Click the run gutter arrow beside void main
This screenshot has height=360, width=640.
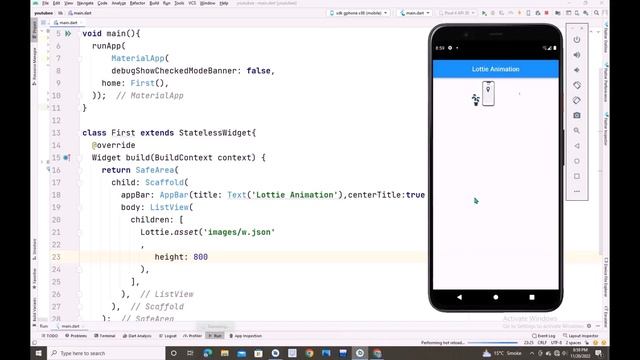68,33
